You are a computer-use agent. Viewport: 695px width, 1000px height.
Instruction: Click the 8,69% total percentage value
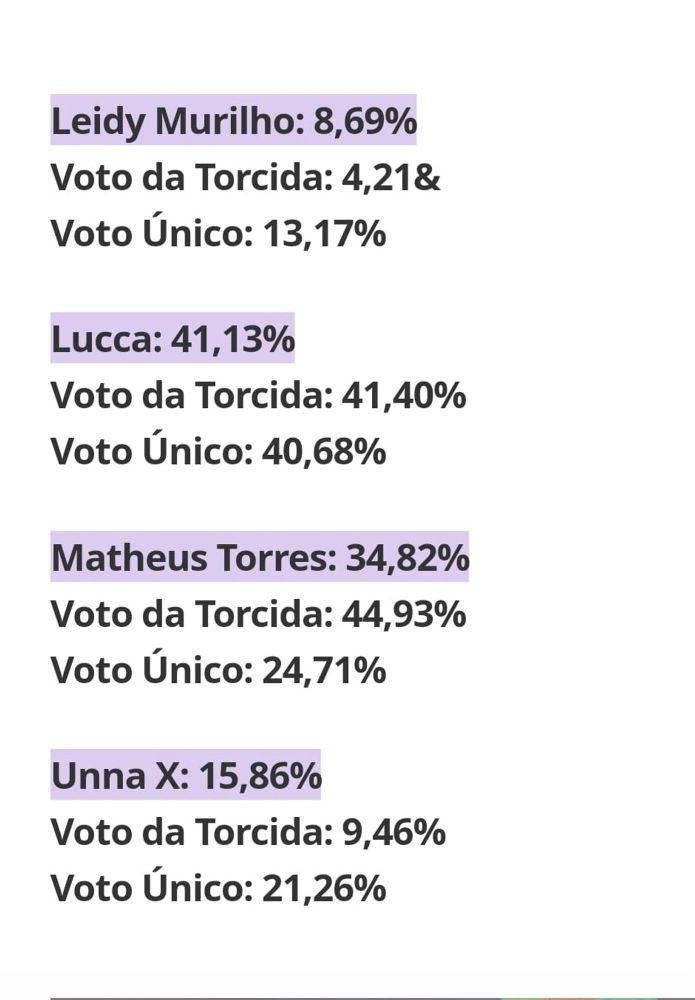(x=365, y=122)
